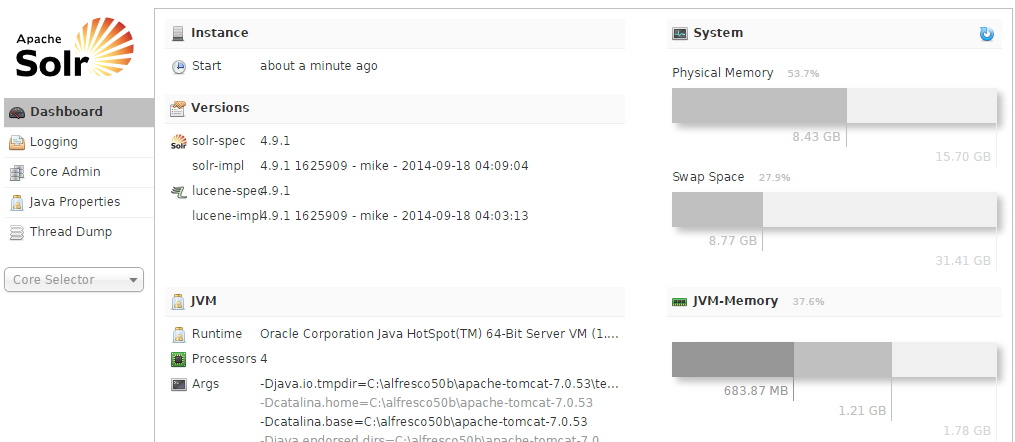This screenshot has height=442, width=1015.
Task: Click the JVM section icon
Action: point(178,301)
